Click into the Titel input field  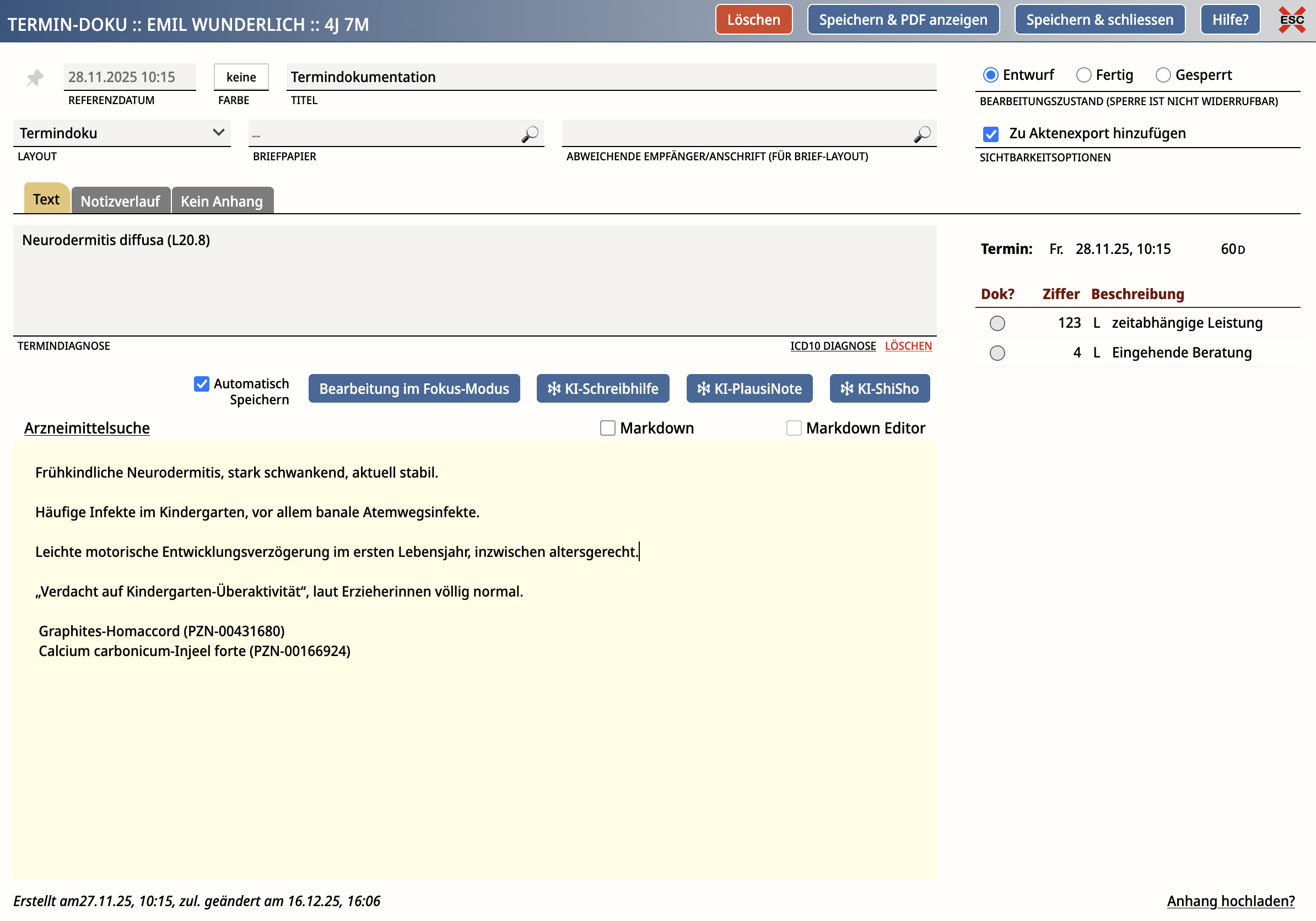pos(611,77)
